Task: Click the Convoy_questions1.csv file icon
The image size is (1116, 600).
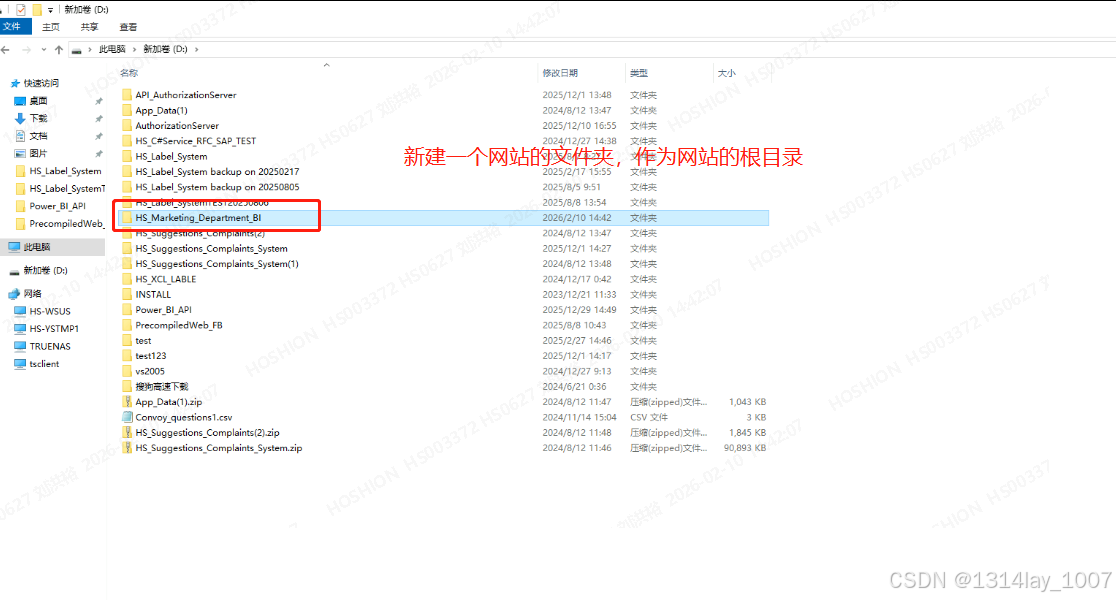Action: point(127,417)
